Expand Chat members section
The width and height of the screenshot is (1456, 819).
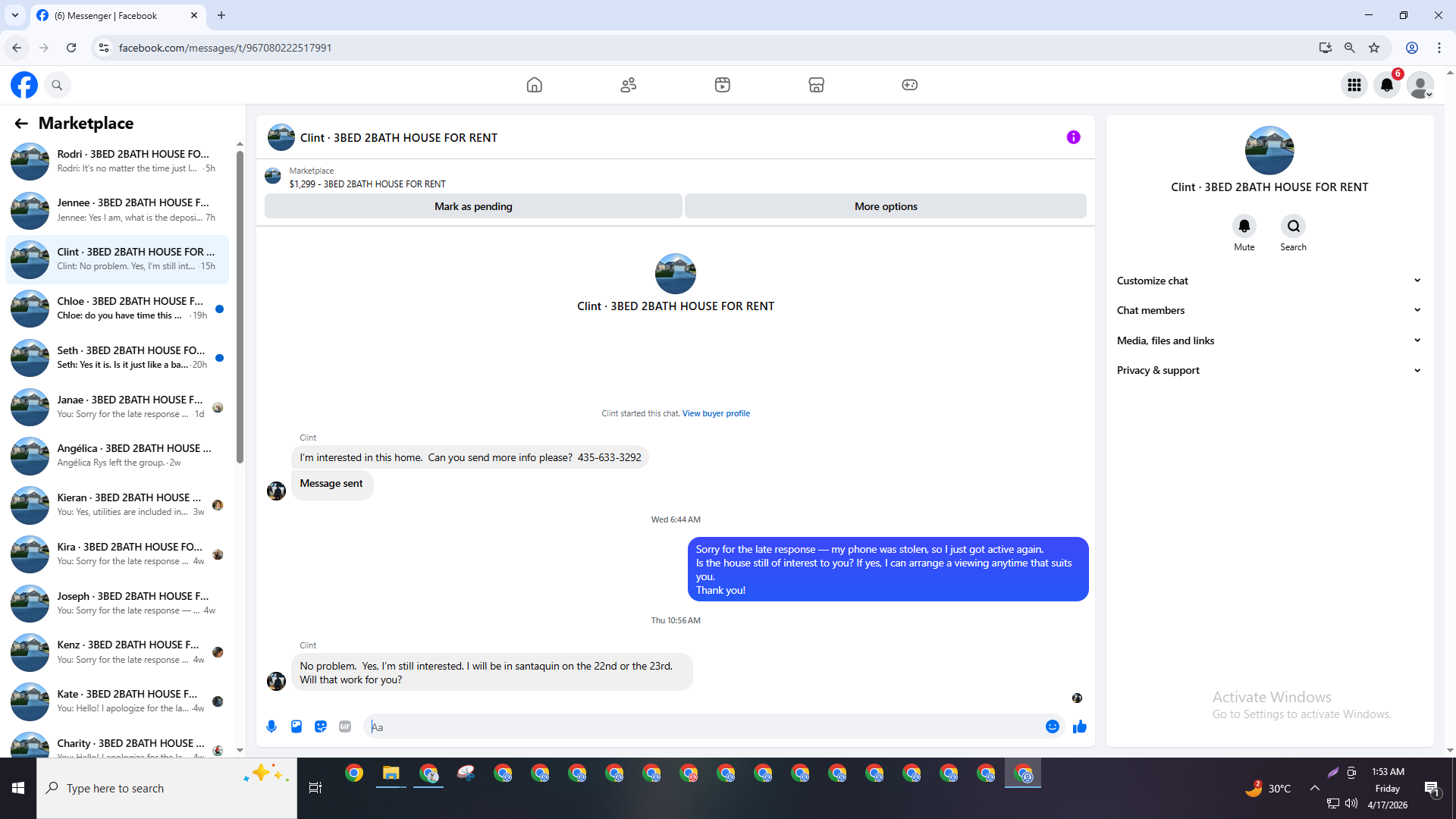point(1269,310)
